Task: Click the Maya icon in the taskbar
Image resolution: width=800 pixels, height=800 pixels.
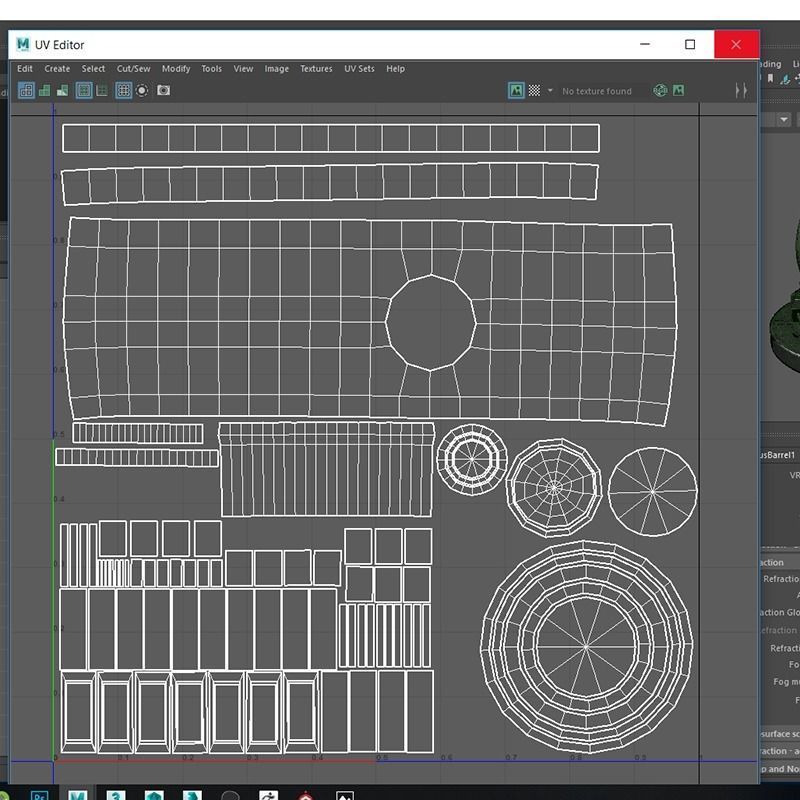Action: click(78, 795)
